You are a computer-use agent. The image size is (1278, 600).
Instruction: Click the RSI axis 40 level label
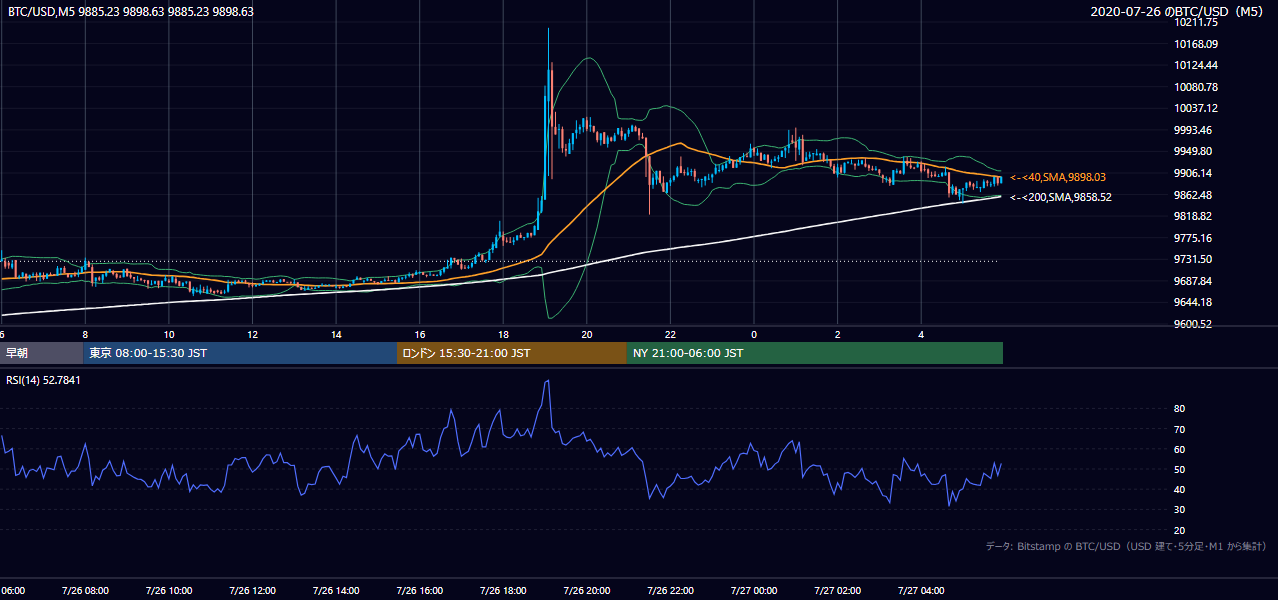click(1180, 489)
